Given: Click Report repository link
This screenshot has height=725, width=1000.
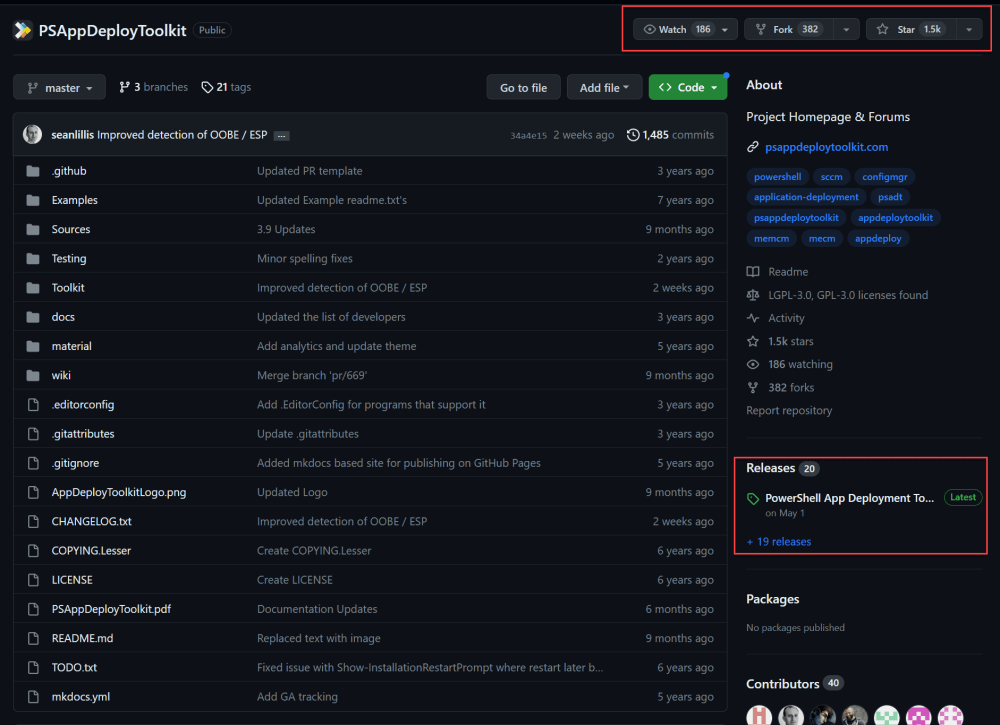Looking at the screenshot, I should click(x=789, y=411).
